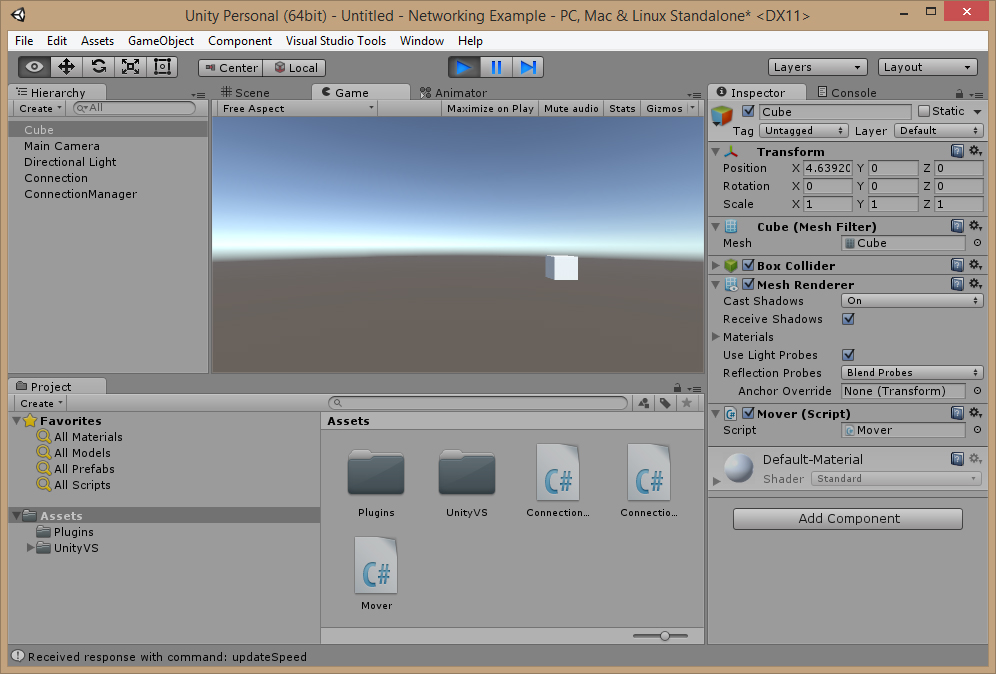
Task: Disable the Box Collider component checkbox
Action: [748, 265]
